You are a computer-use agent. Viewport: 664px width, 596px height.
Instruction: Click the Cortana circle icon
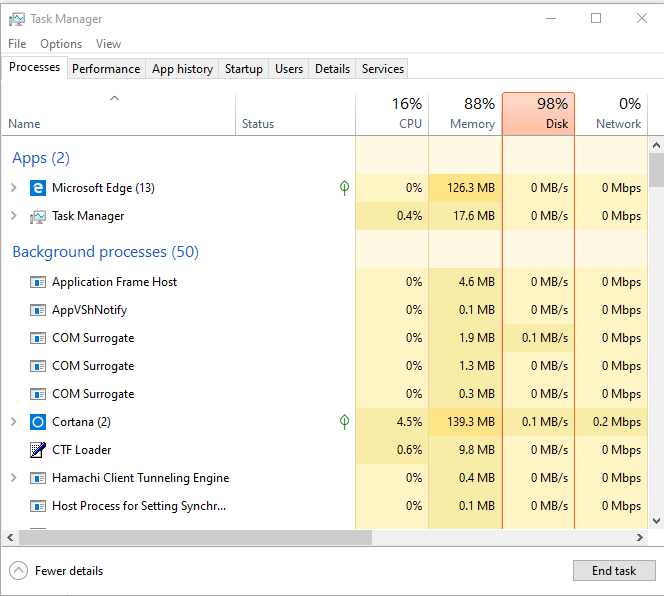tap(38, 422)
